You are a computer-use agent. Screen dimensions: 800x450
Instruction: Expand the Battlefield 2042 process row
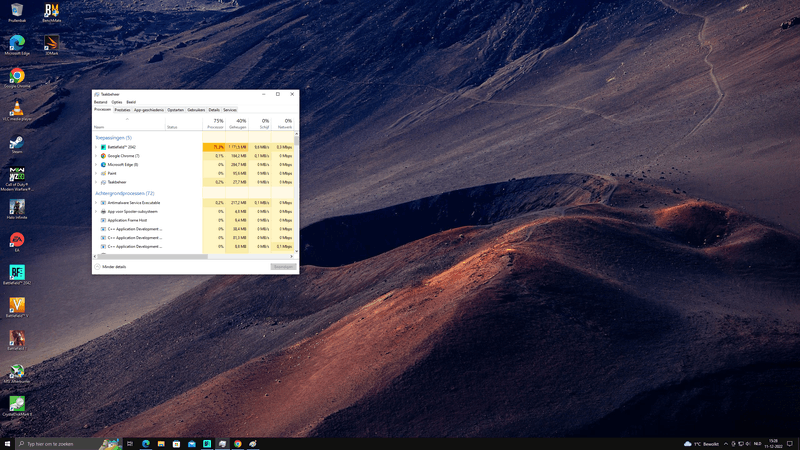pyautogui.click(x=95, y=147)
